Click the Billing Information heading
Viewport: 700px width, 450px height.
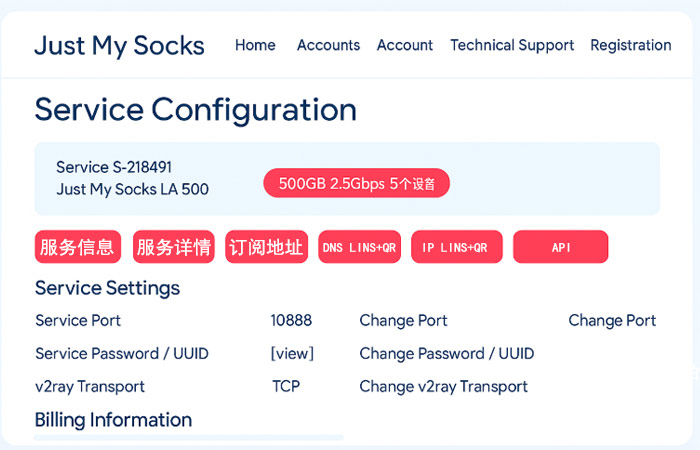(x=113, y=420)
